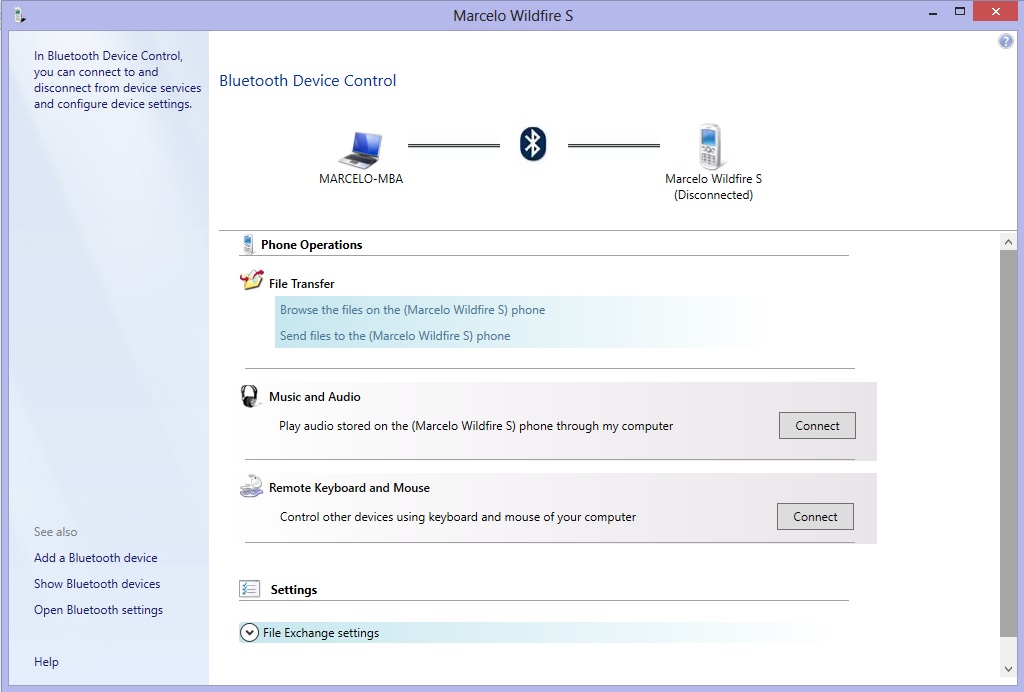Viewport: 1024px width, 692px height.
Task: Click the MARCELO-MBA laptop icon
Action: pos(360,149)
